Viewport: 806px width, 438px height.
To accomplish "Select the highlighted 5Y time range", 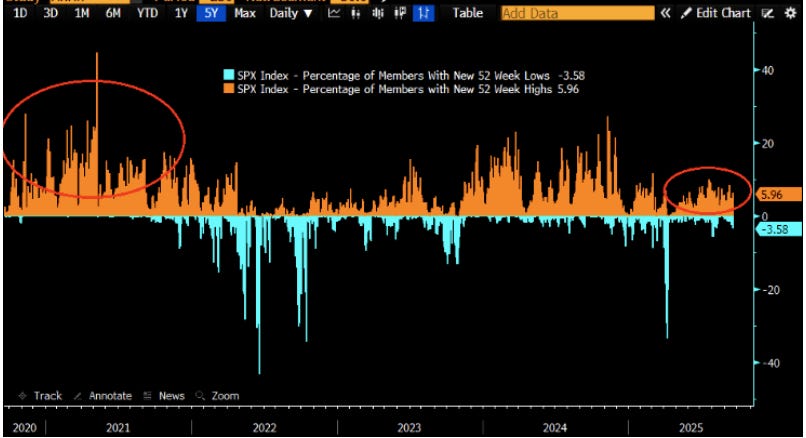I will (211, 13).
